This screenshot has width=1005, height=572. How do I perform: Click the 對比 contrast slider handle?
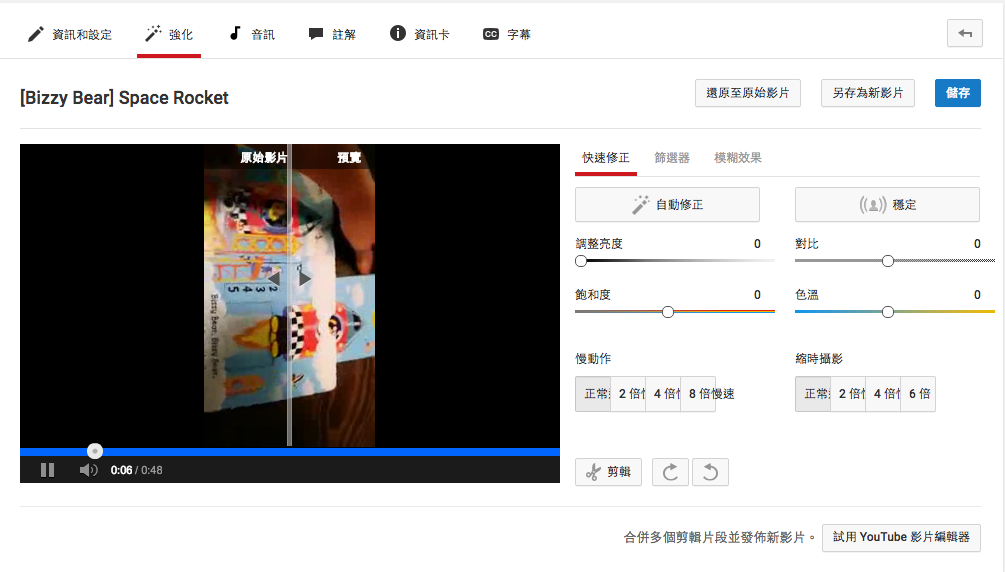[x=888, y=261]
